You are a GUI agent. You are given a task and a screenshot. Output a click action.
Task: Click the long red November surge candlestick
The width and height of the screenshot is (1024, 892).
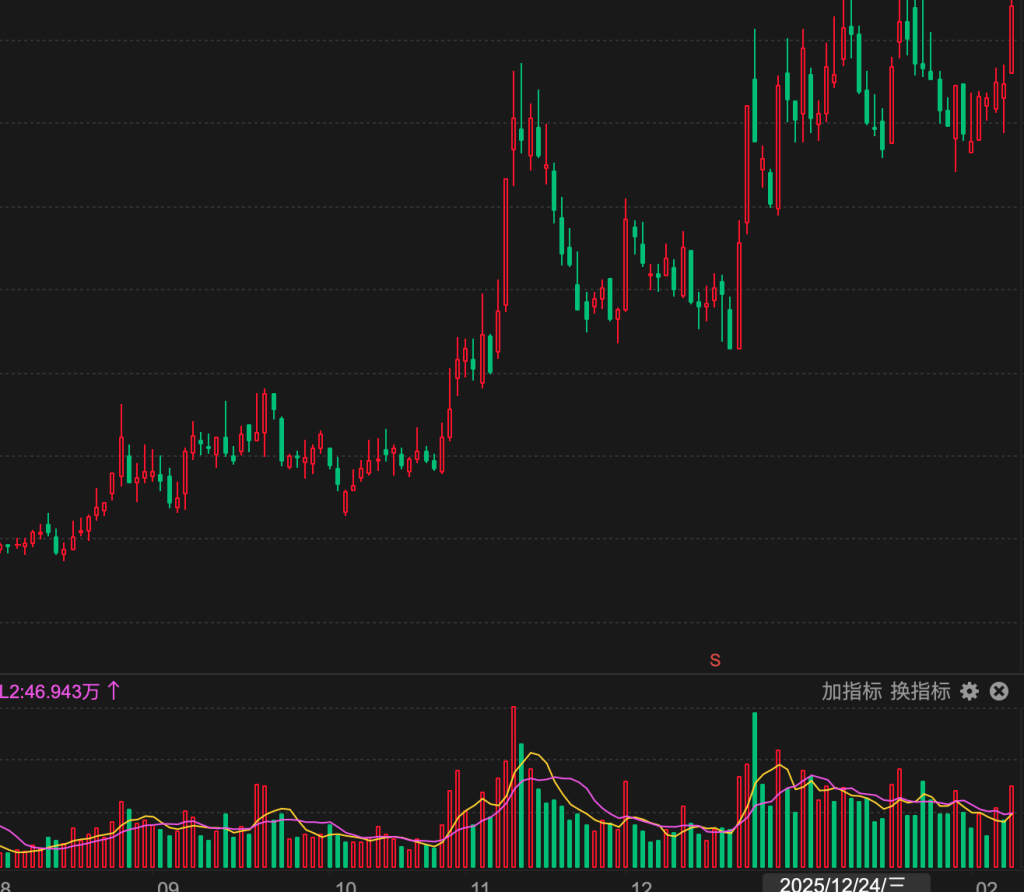click(505, 243)
